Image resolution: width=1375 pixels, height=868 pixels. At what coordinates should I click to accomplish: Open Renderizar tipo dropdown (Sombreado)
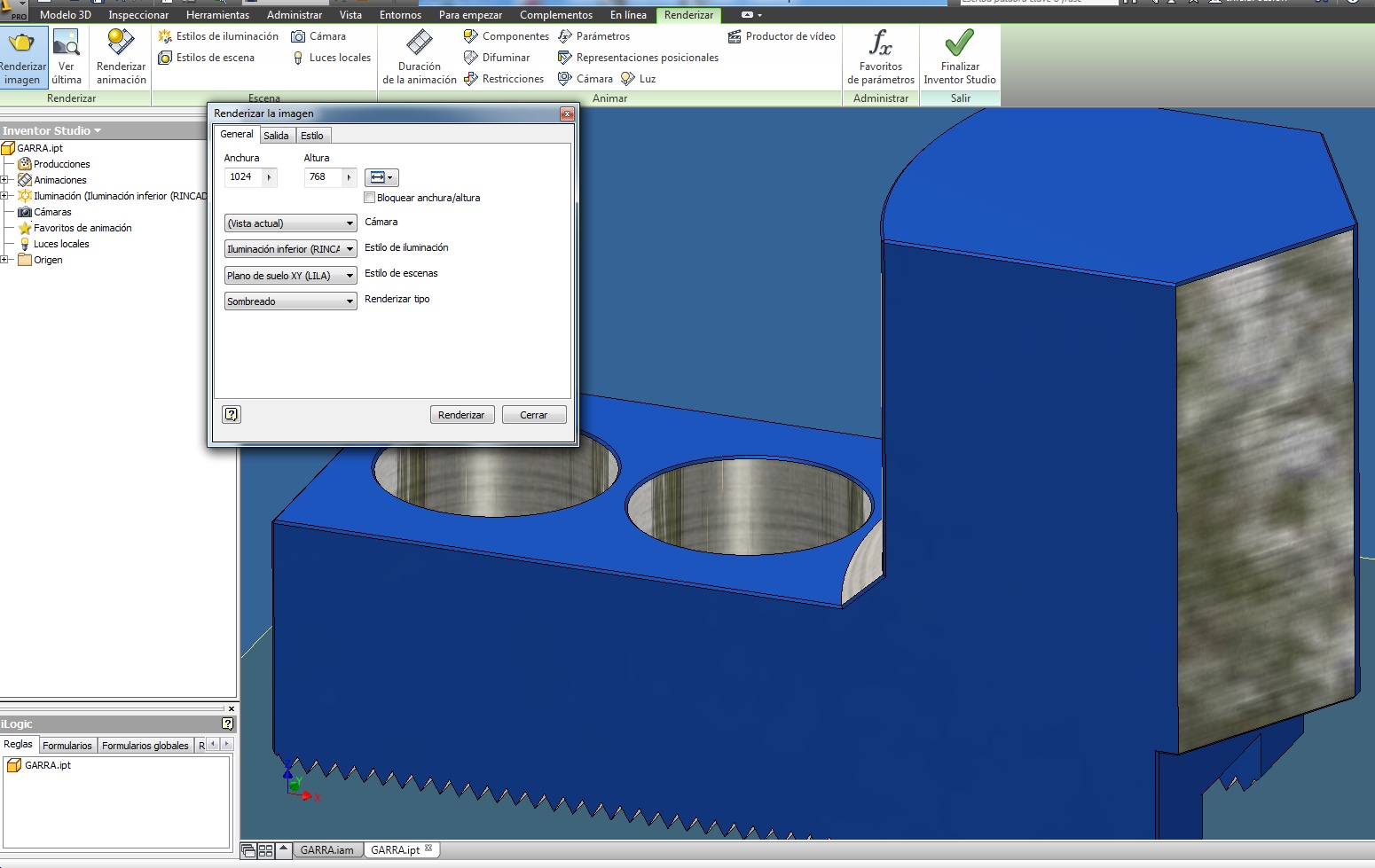pos(291,301)
